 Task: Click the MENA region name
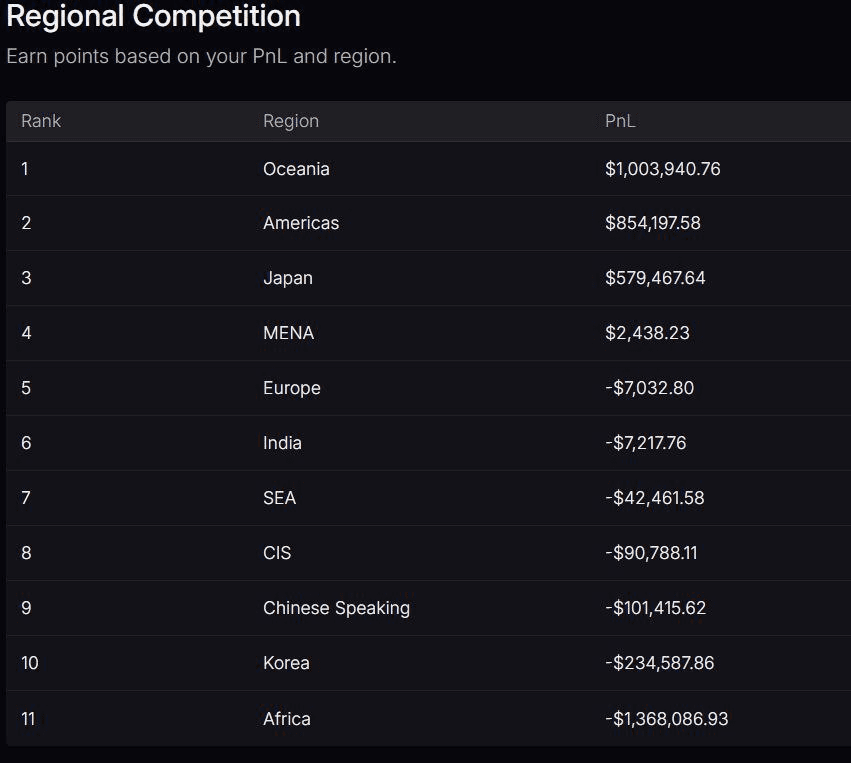point(288,333)
